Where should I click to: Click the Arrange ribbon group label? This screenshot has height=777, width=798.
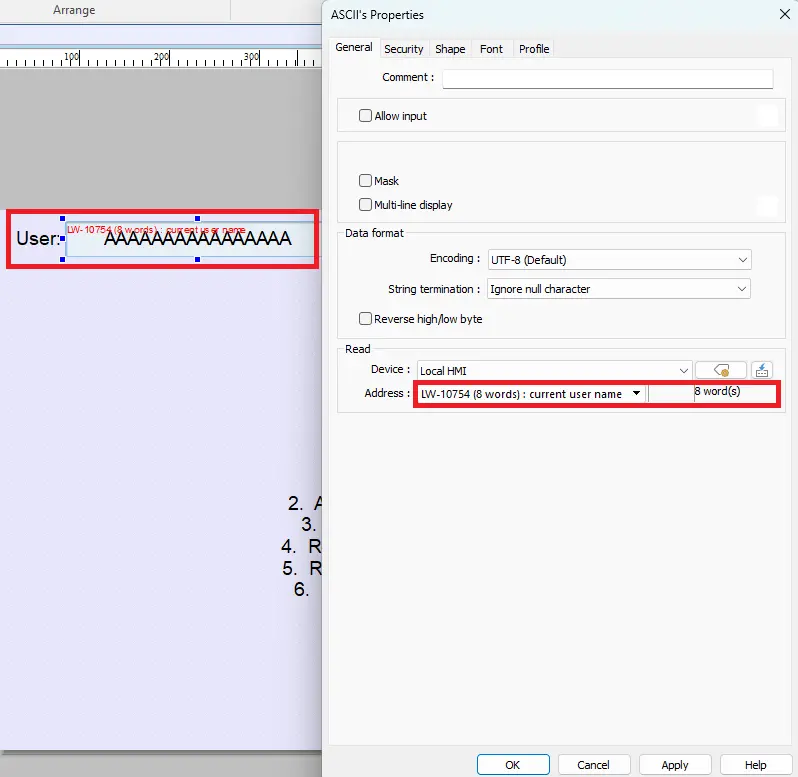[x=74, y=10]
